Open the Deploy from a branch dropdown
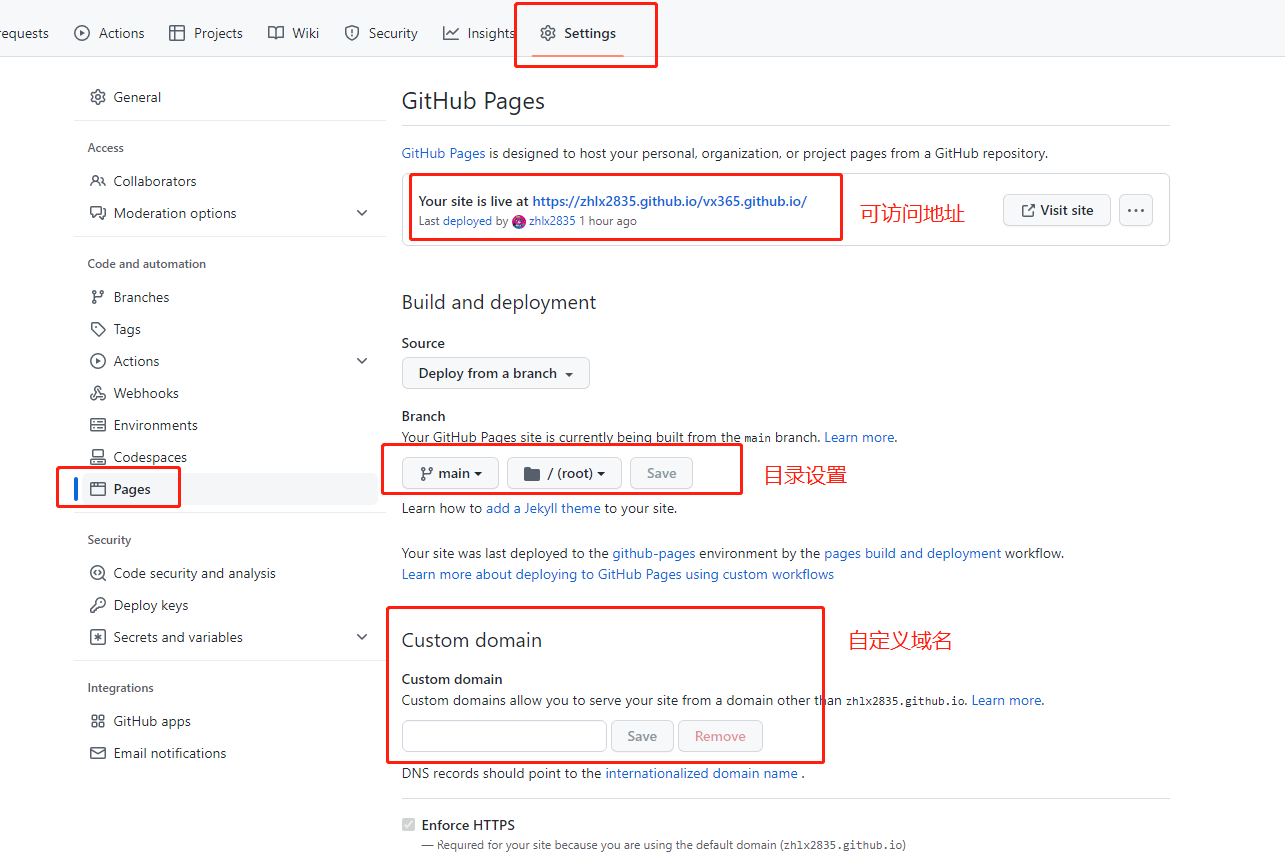This screenshot has width=1285, height=859. point(495,372)
